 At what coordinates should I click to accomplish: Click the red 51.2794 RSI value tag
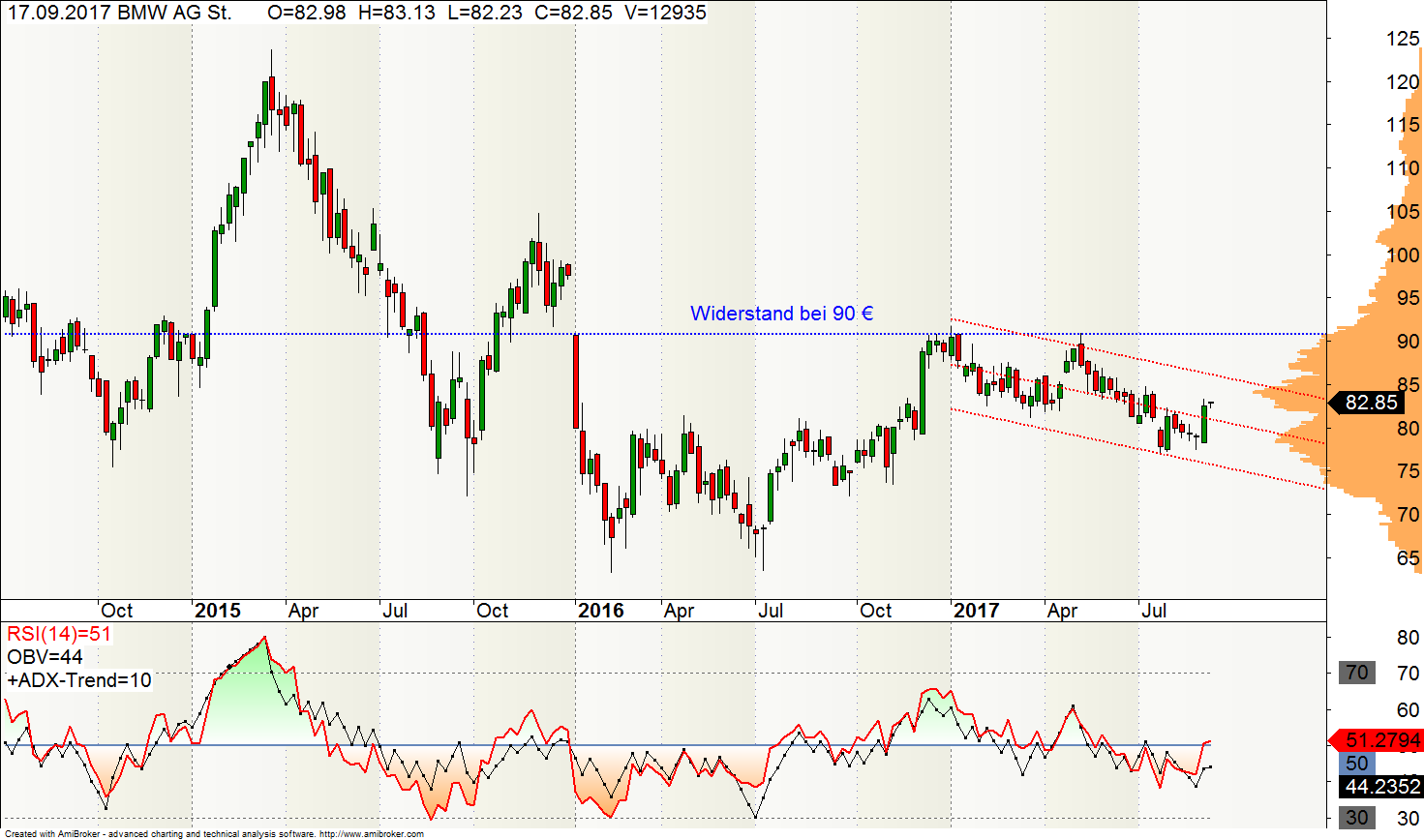point(1382,740)
